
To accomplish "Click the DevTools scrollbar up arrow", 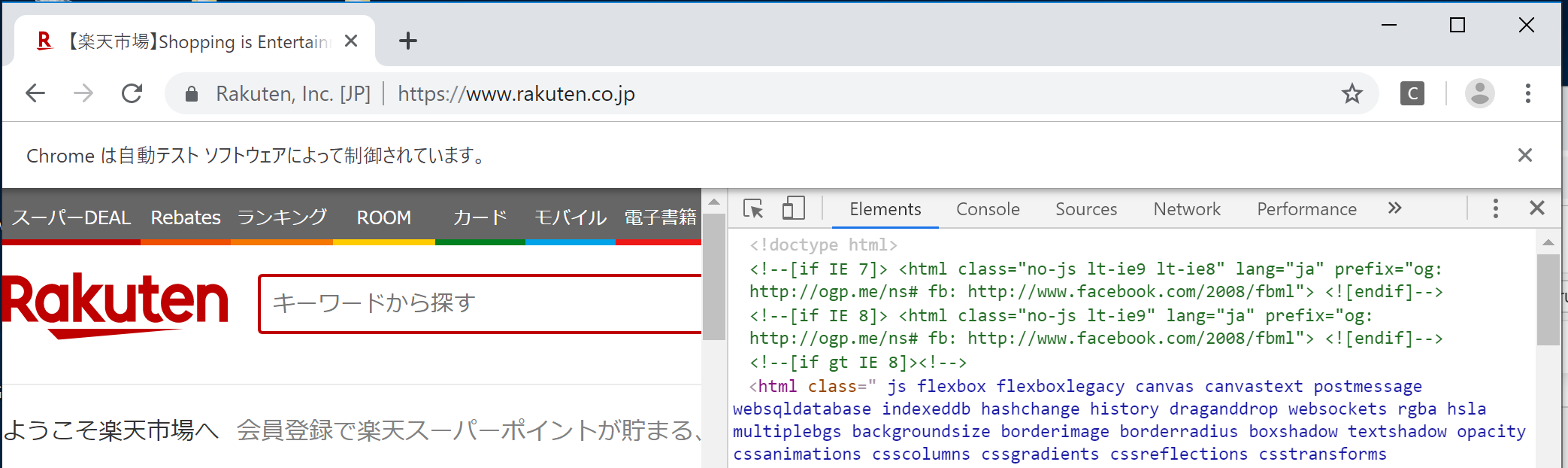I will tap(1548, 242).
